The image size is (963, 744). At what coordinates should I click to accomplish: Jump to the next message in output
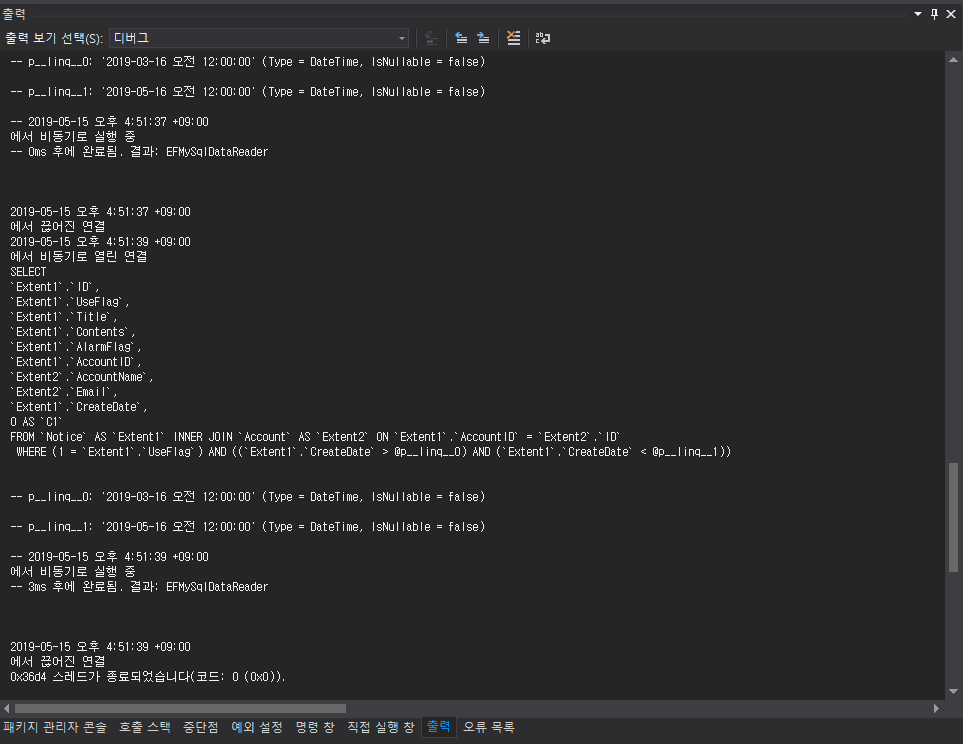pos(482,37)
